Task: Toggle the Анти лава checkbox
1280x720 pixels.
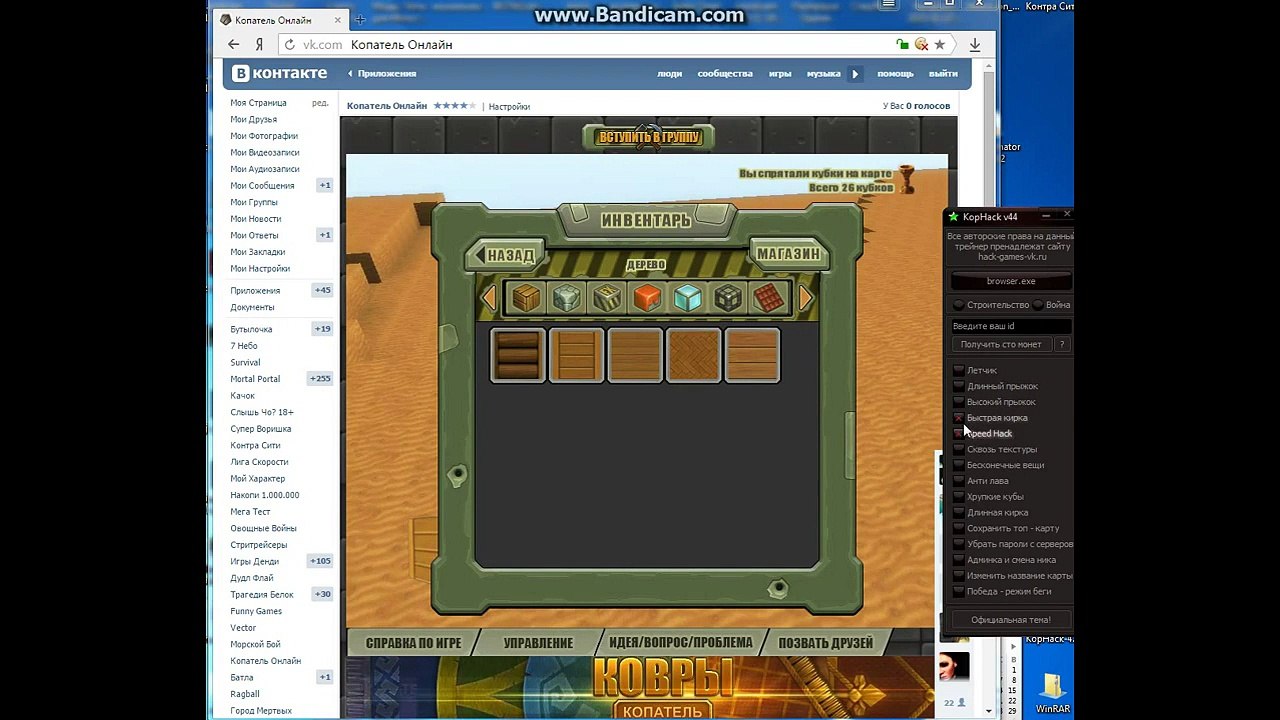Action: pyautogui.click(x=959, y=481)
